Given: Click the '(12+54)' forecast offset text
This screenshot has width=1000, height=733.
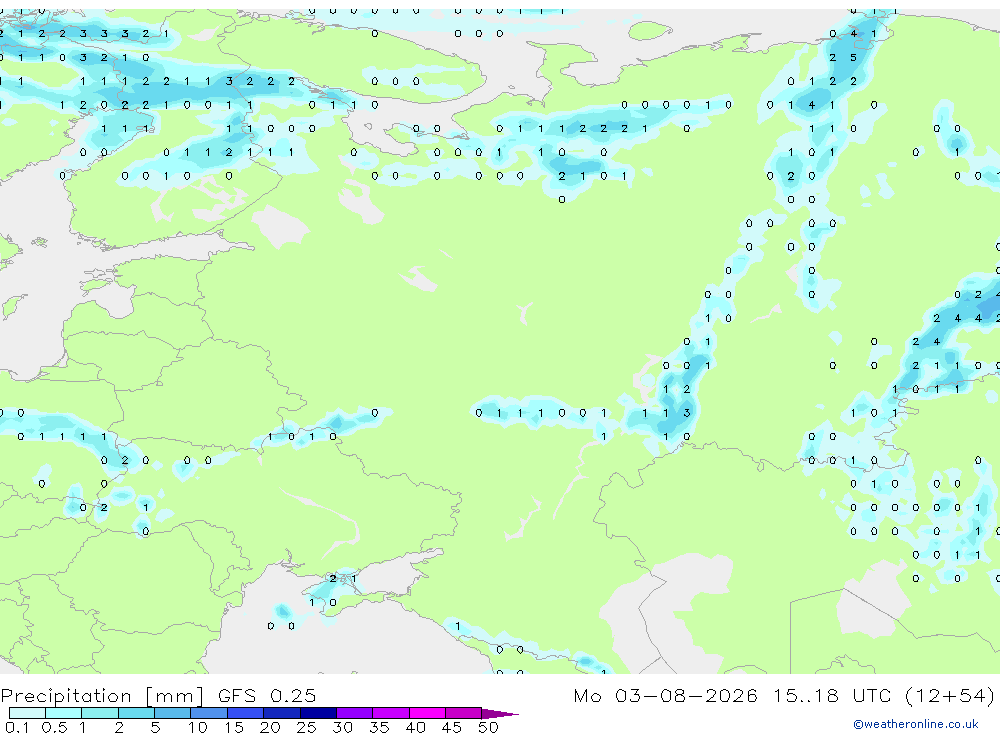Looking at the screenshot, I should click(x=949, y=695).
